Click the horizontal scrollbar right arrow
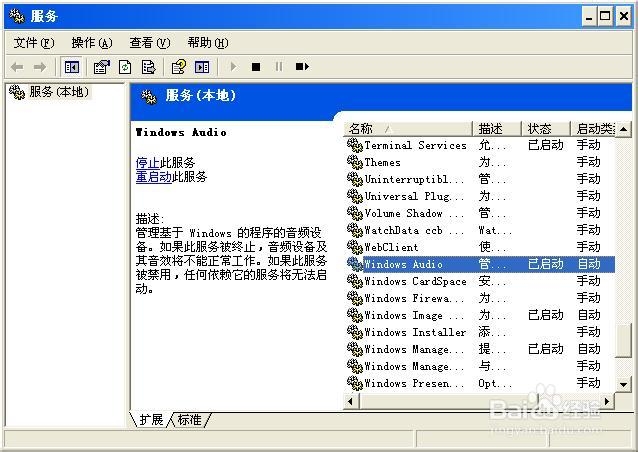The height and width of the screenshot is (452, 638). click(607, 402)
